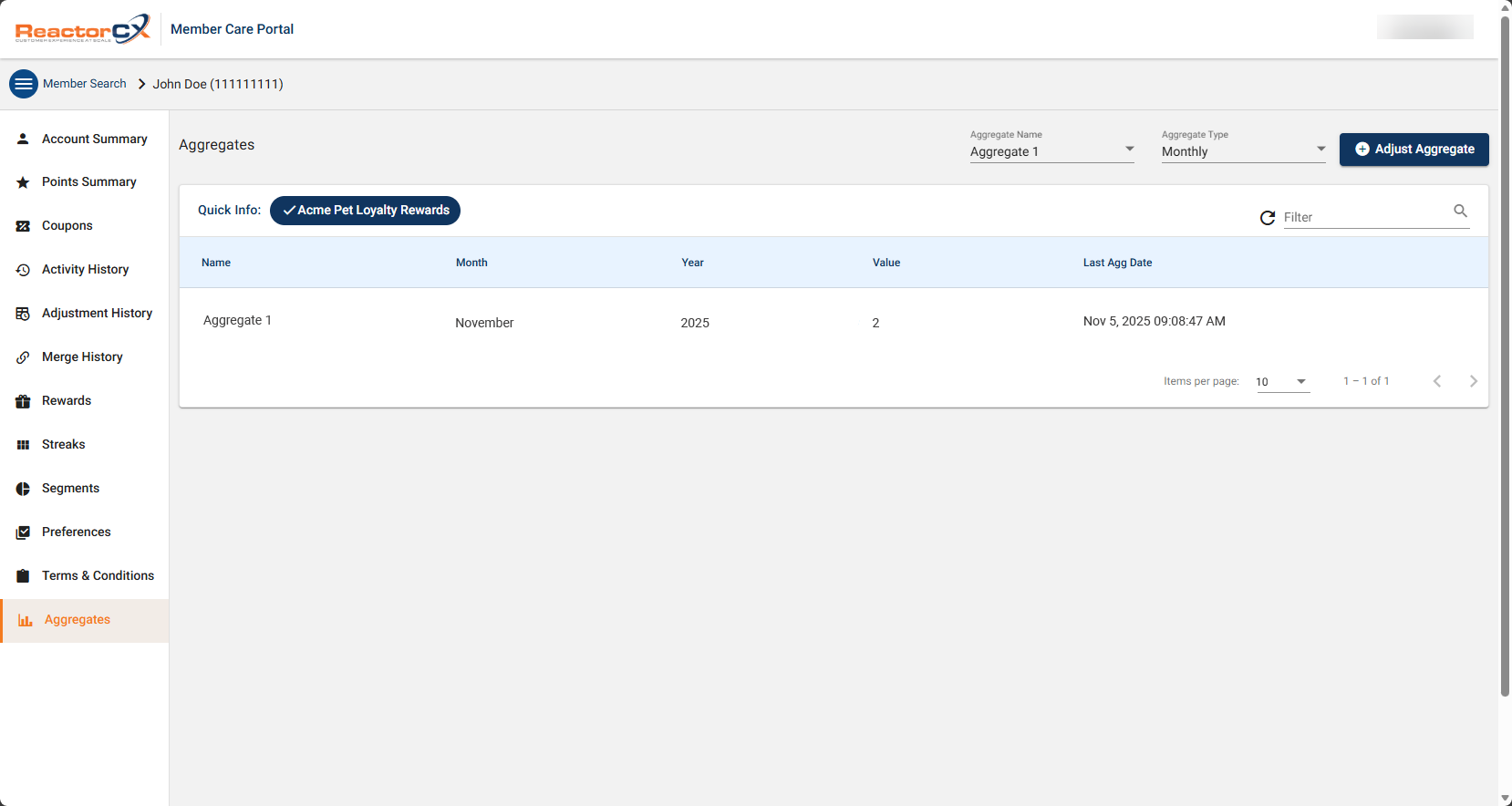Expand the Aggregate Type dropdown

click(x=1243, y=151)
